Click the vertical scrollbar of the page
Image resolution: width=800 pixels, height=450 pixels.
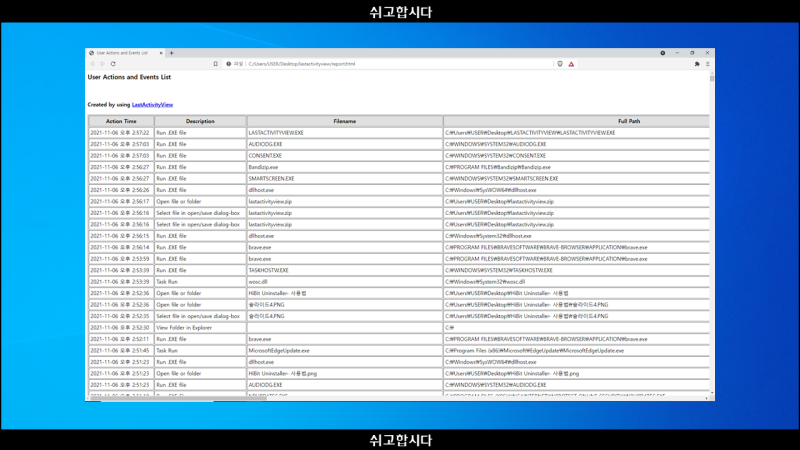click(x=712, y=234)
